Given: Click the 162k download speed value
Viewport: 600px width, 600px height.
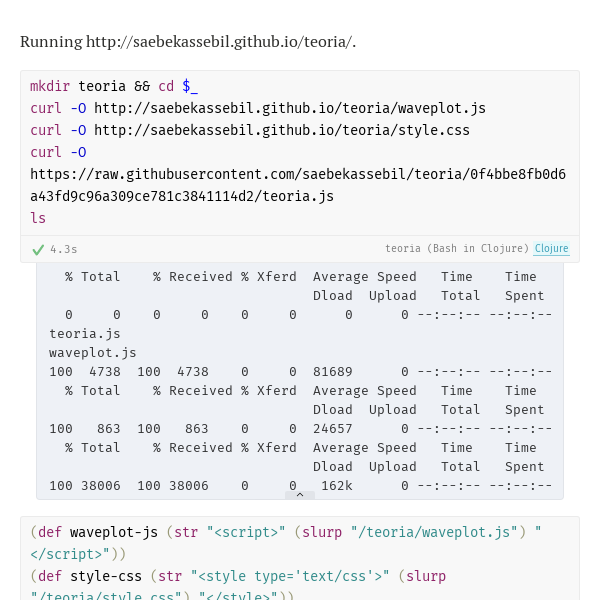Looking at the screenshot, I should pyautogui.click(x=337, y=486).
